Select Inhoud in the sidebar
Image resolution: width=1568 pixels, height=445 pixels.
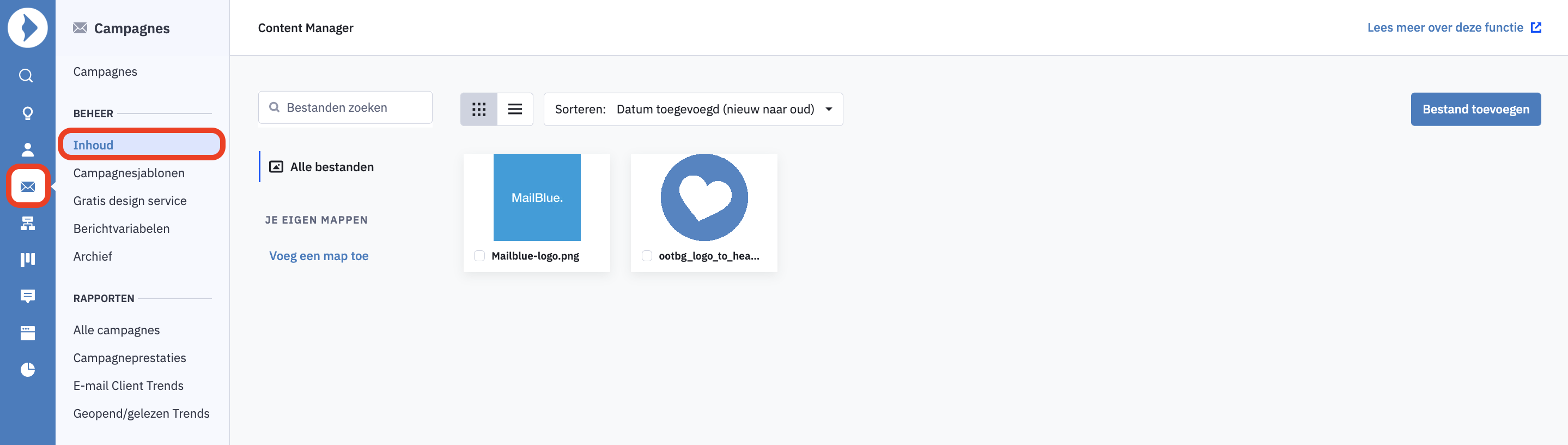[141, 145]
